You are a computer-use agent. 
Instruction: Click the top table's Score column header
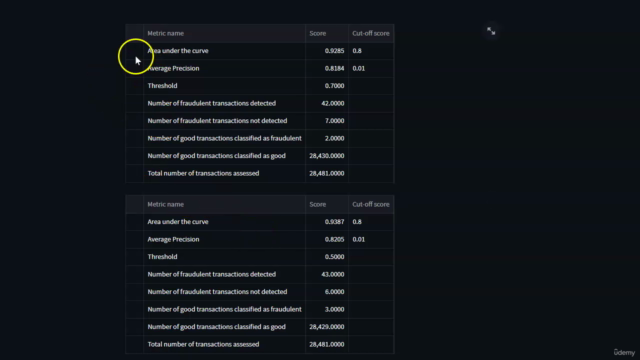318,33
